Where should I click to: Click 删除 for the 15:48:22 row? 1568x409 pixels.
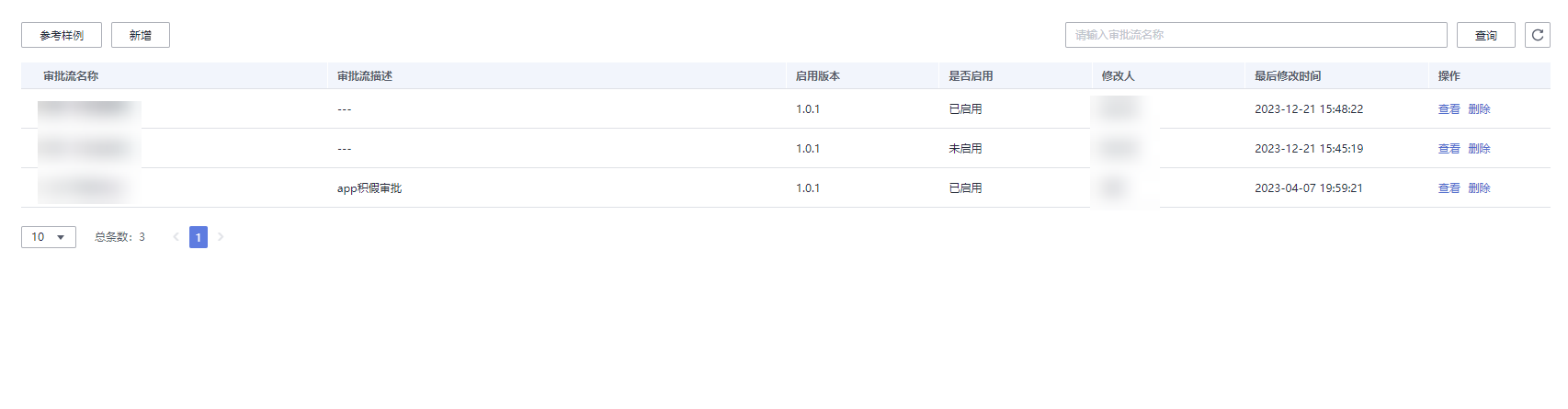[1480, 108]
